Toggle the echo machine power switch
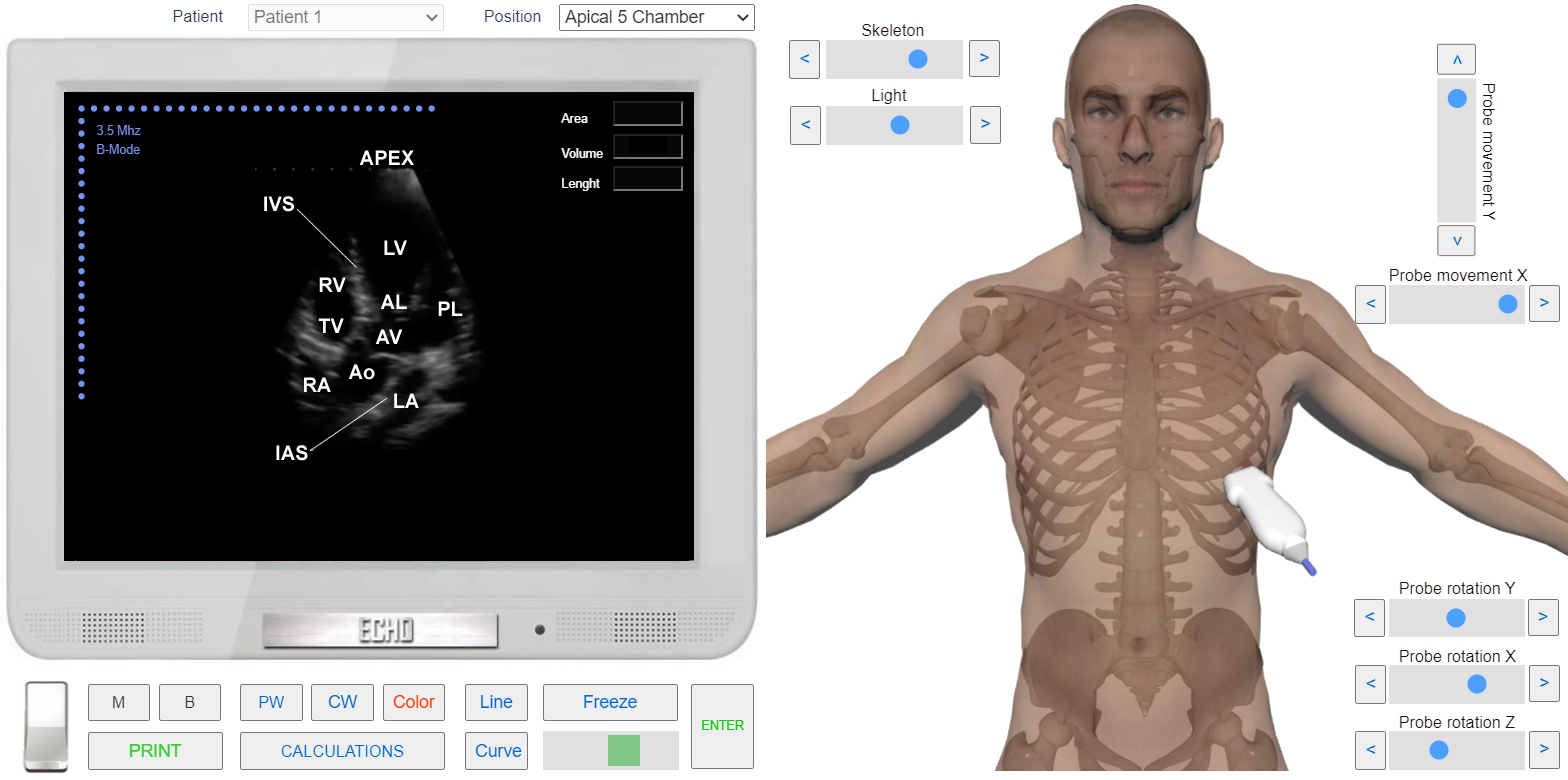Image resolution: width=1568 pixels, height=780 pixels. (46, 727)
